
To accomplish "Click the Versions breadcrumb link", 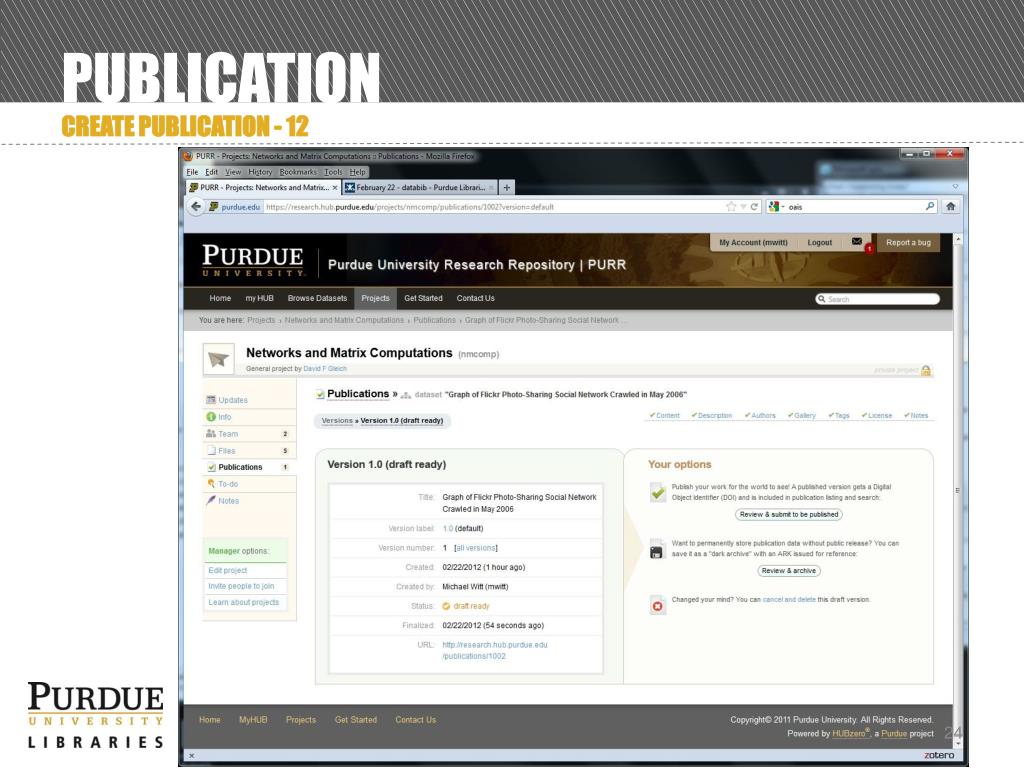I will click(337, 421).
